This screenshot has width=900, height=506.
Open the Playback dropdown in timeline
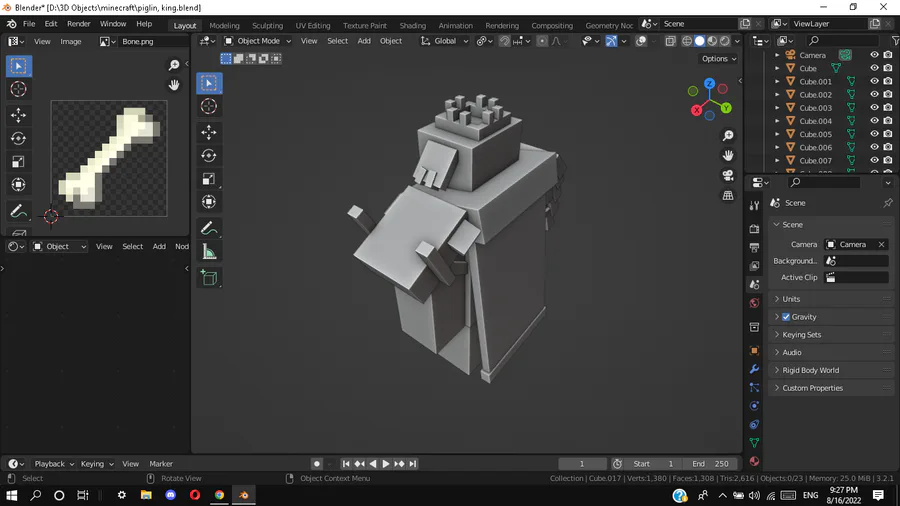54,464
